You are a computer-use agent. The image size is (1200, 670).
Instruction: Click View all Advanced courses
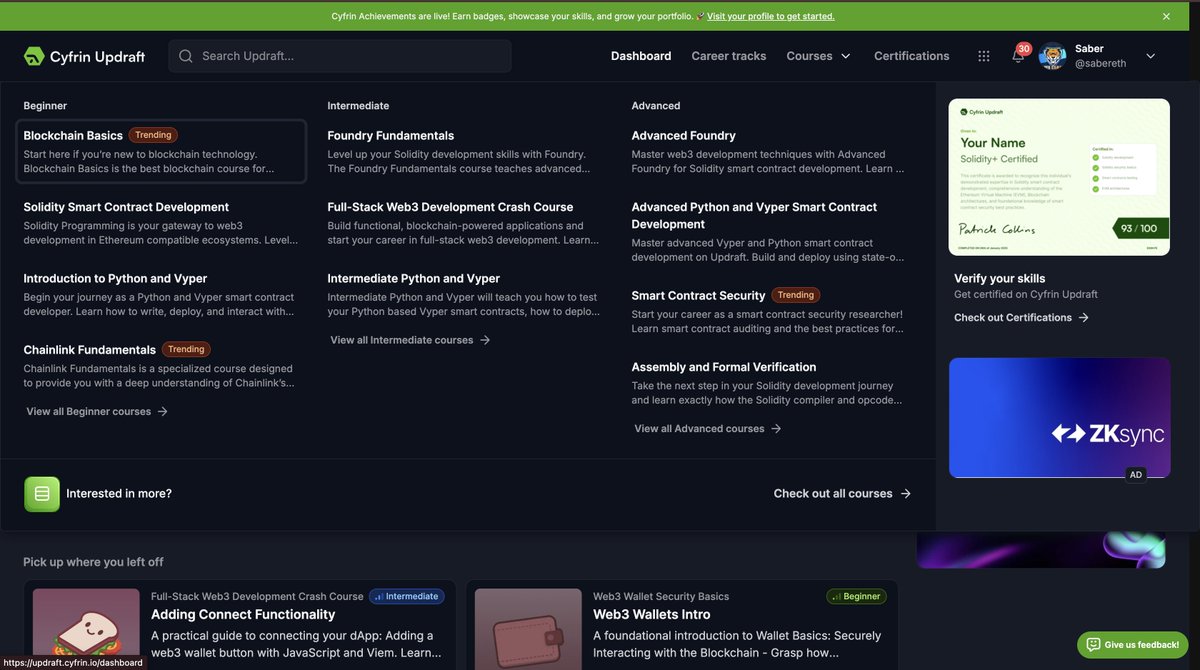(708, 428)
